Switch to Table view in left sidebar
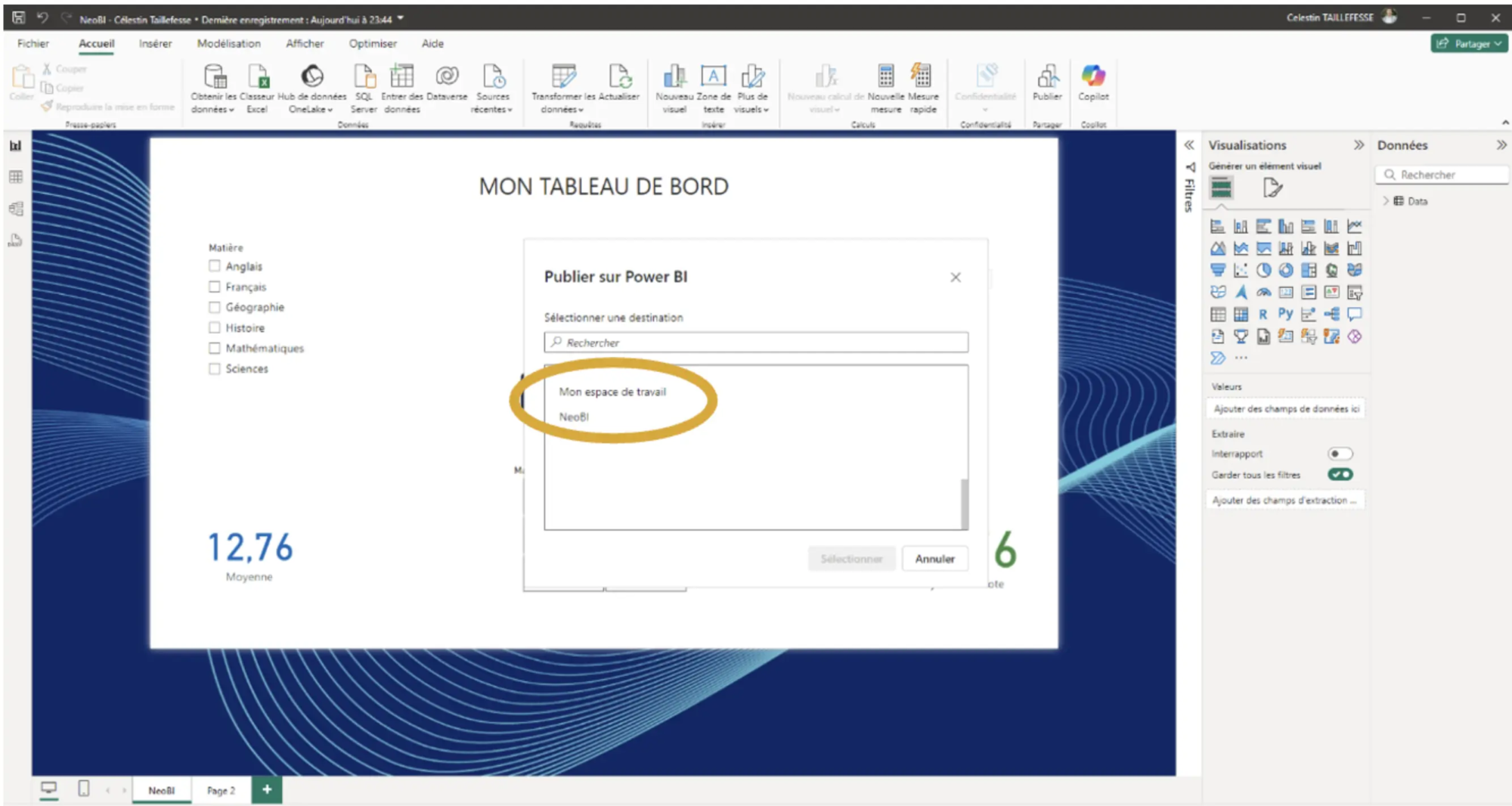Screen dimensions: 1512x806 (15, 177)
